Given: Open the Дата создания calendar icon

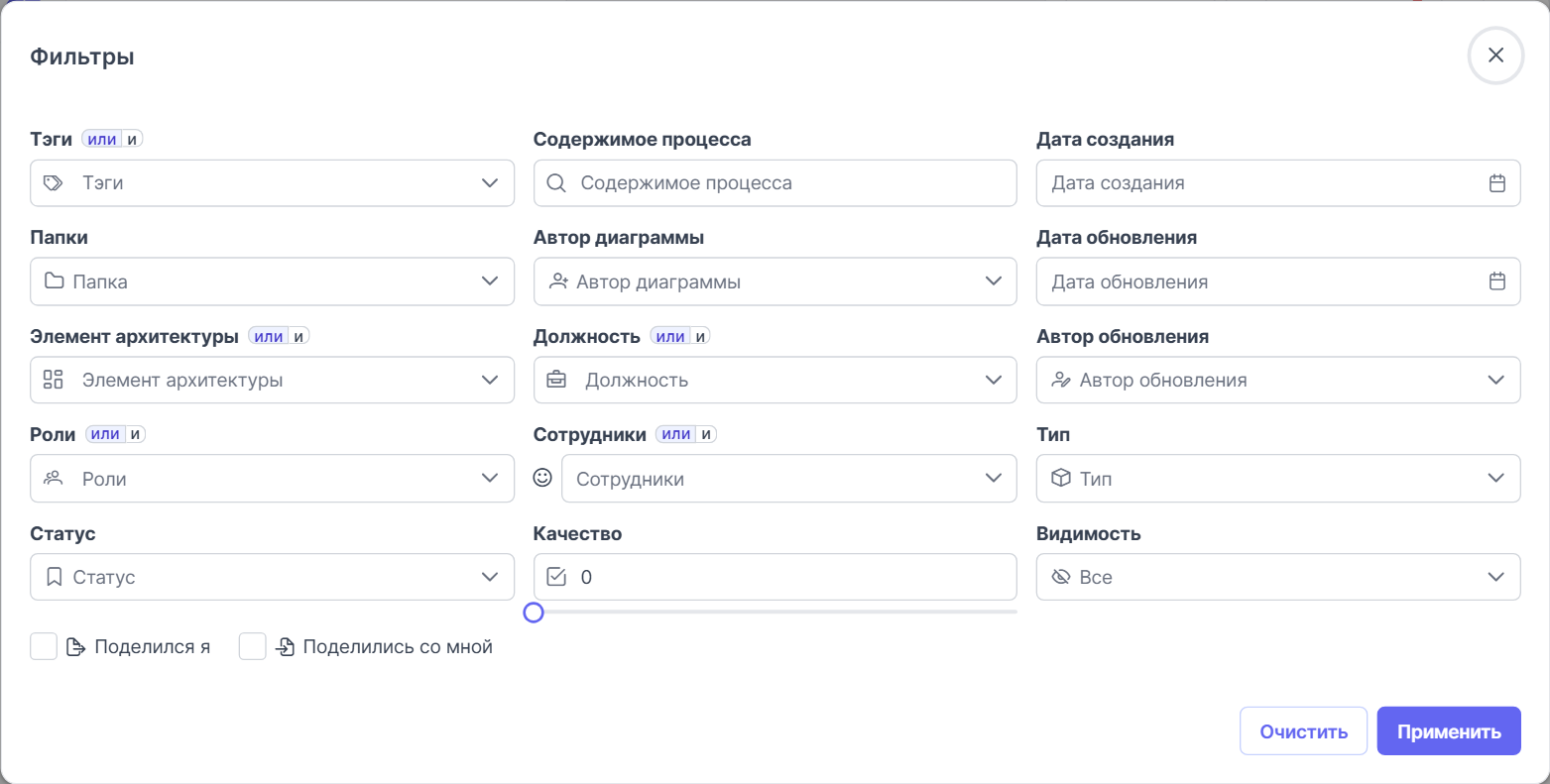Looking at the screenshot, I should point(1497,183).
